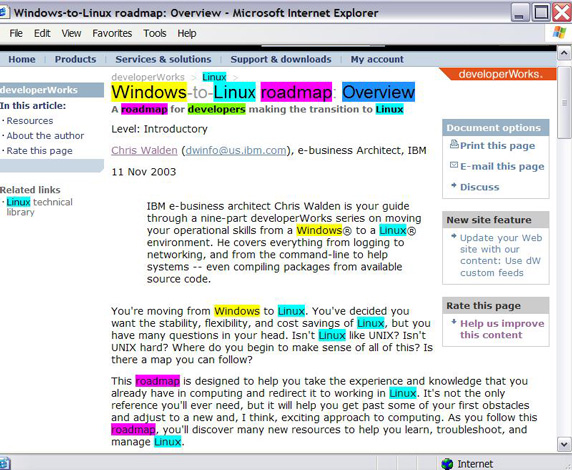Click the Windows-to-Linux roadmap: Overview heading

263,92
